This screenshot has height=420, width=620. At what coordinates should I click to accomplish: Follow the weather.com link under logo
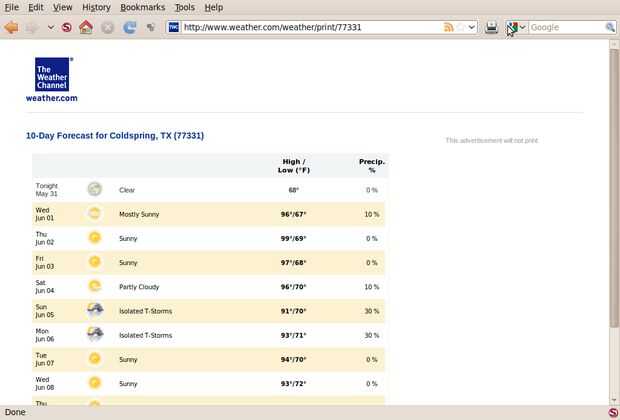tap(52, 98)
